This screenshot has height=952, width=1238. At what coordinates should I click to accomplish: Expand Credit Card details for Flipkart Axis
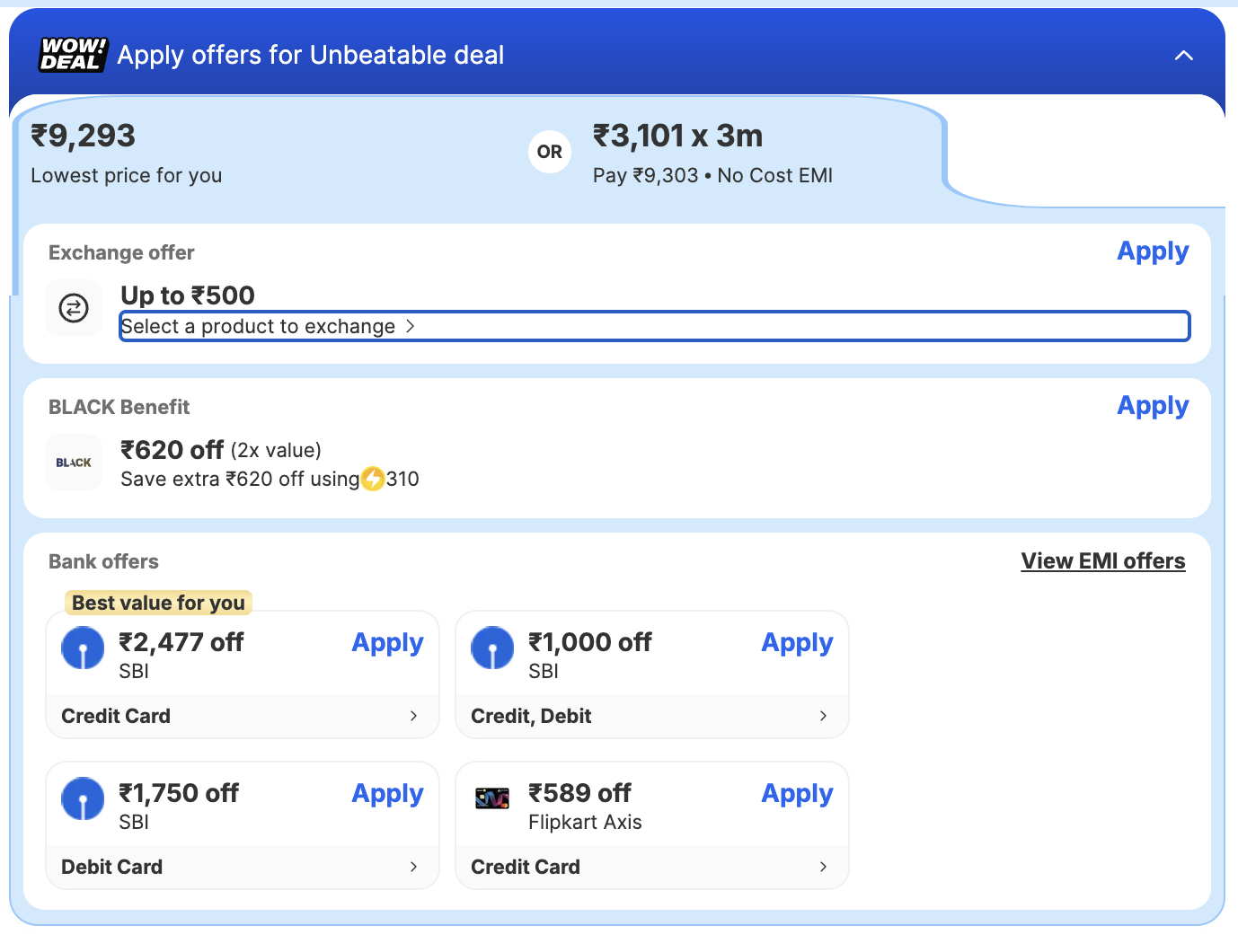(x=823, y=867)
